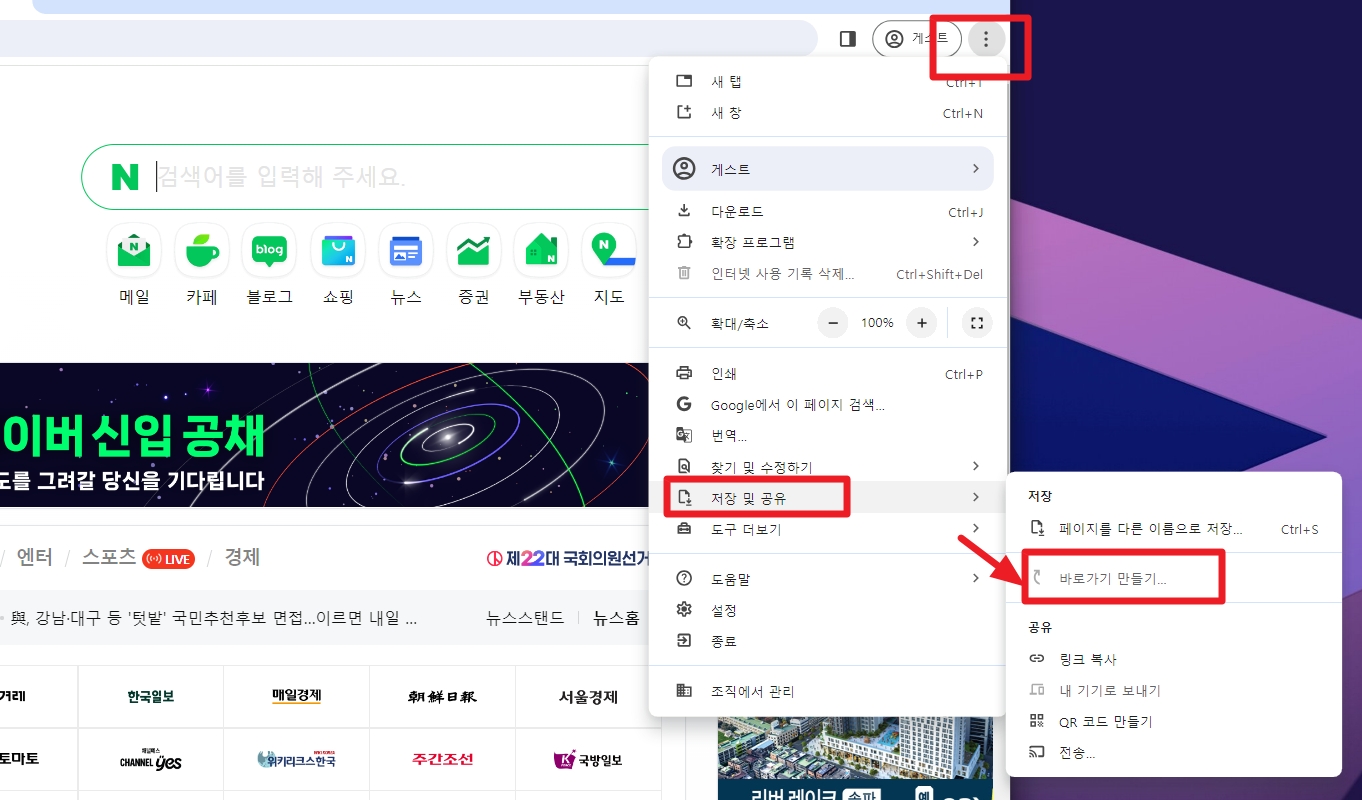Screen dimensions: 1362x800
Task: Expand 저장 및 공유 submenu
Action: click(x=827, y=497)
